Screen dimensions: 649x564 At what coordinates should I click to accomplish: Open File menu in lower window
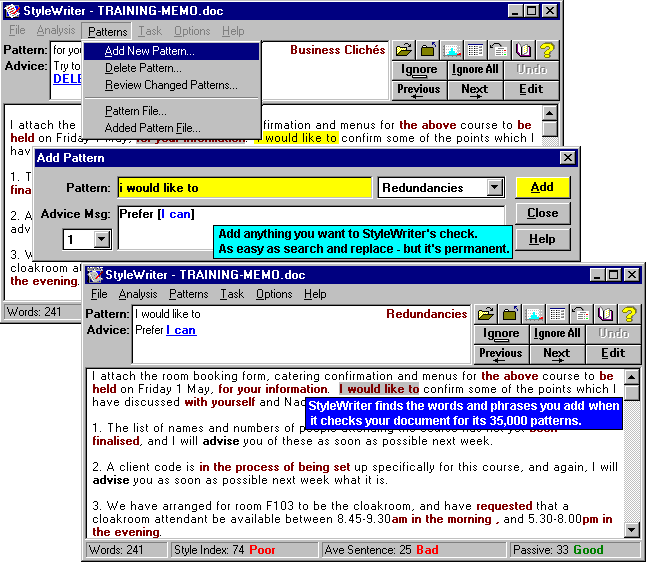[99, 294]
